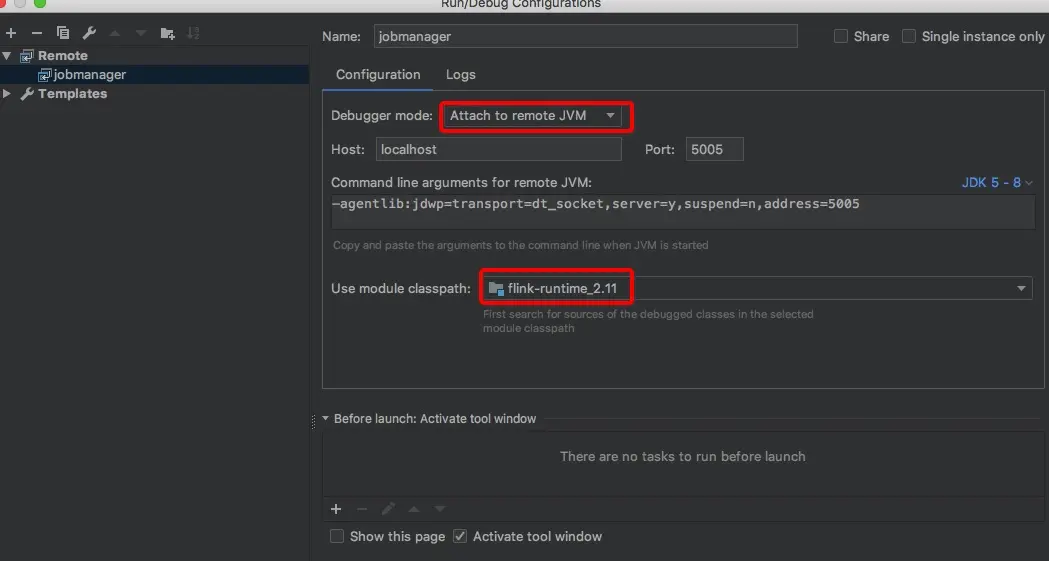The image size is (1049, 561).
Task: Move configuration down arrow in top toolbar
Action: pyautogui.click(x=141, y=33)
